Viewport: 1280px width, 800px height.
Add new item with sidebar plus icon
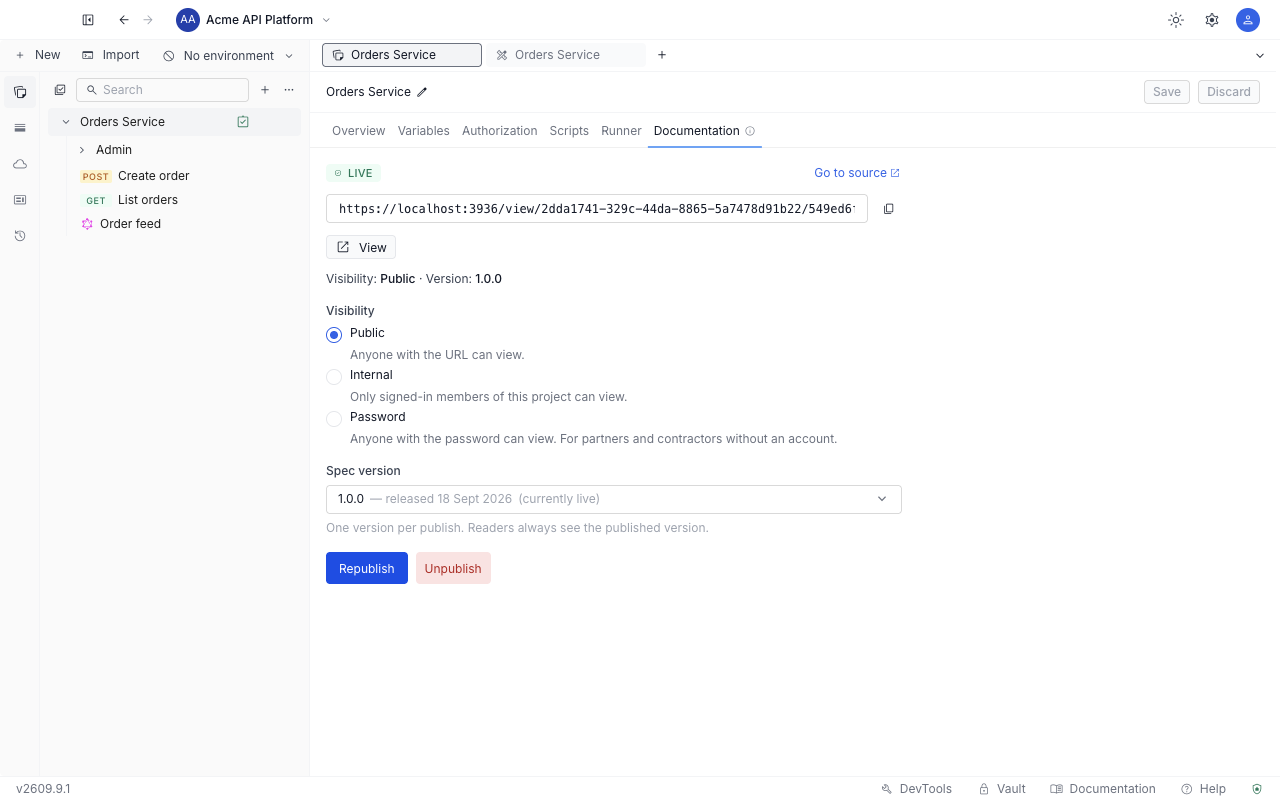coord(265,90)
